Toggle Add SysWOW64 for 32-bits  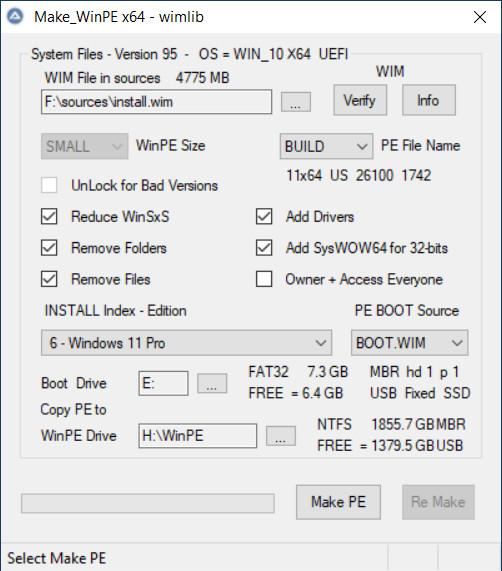click(x=264, y=248)
